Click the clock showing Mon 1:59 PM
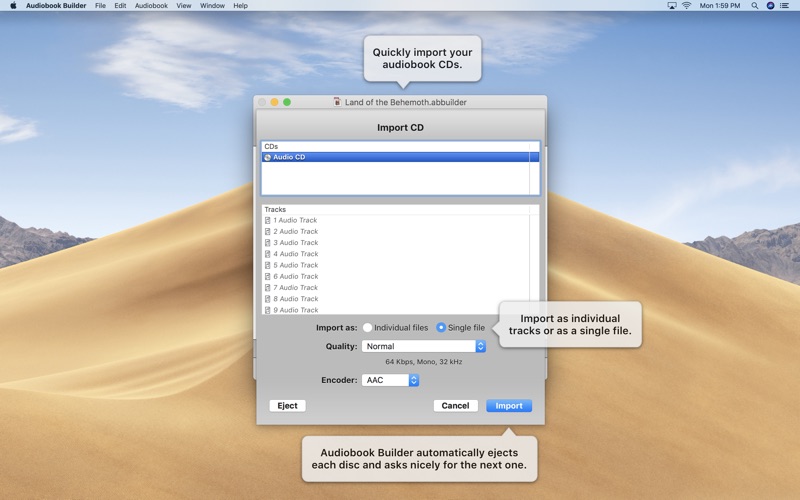This screenshot has width=800, height=500. pyautogui.click(x=720, y=6)
